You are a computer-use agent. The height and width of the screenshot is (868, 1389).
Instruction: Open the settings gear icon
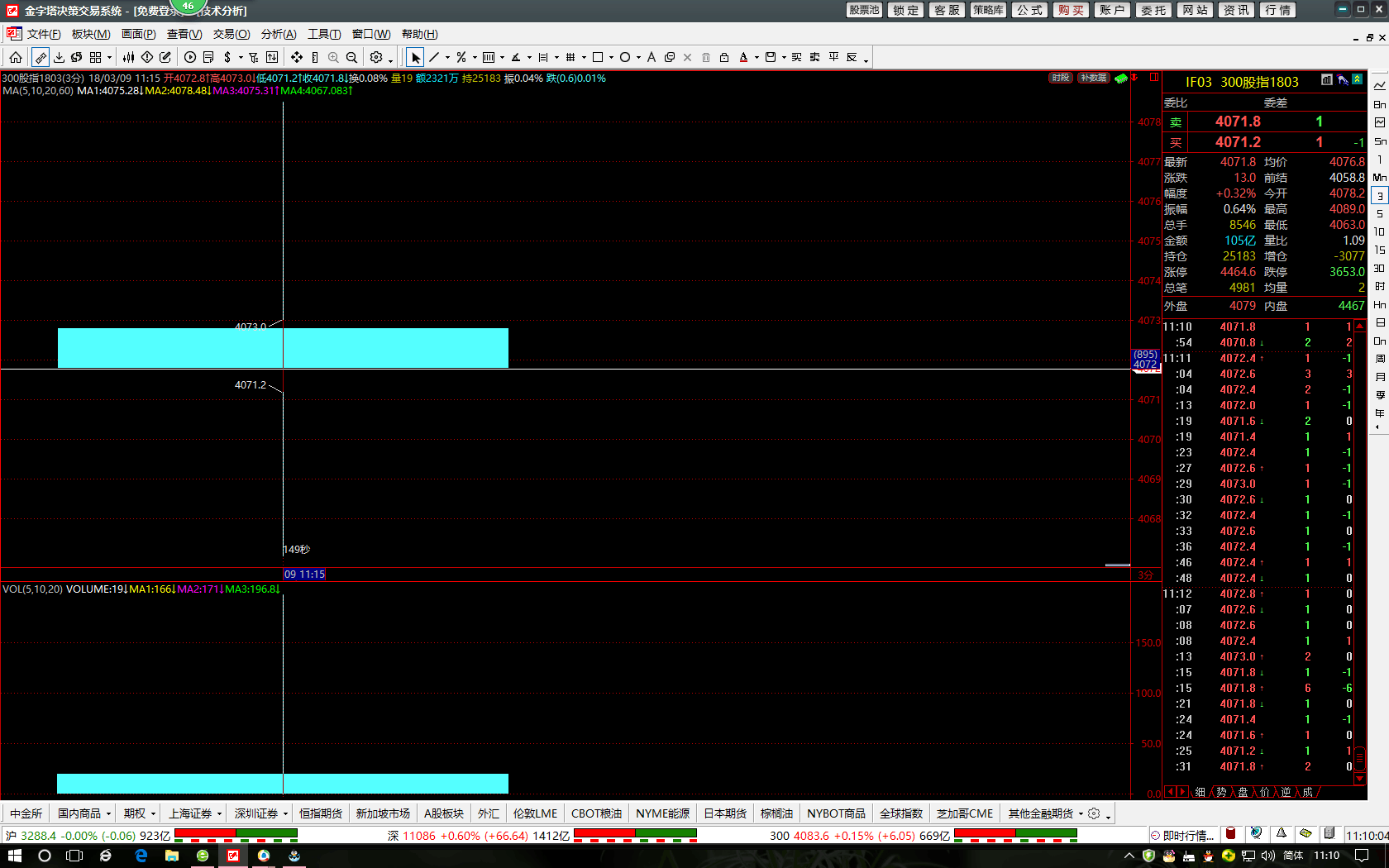[376, 57]
